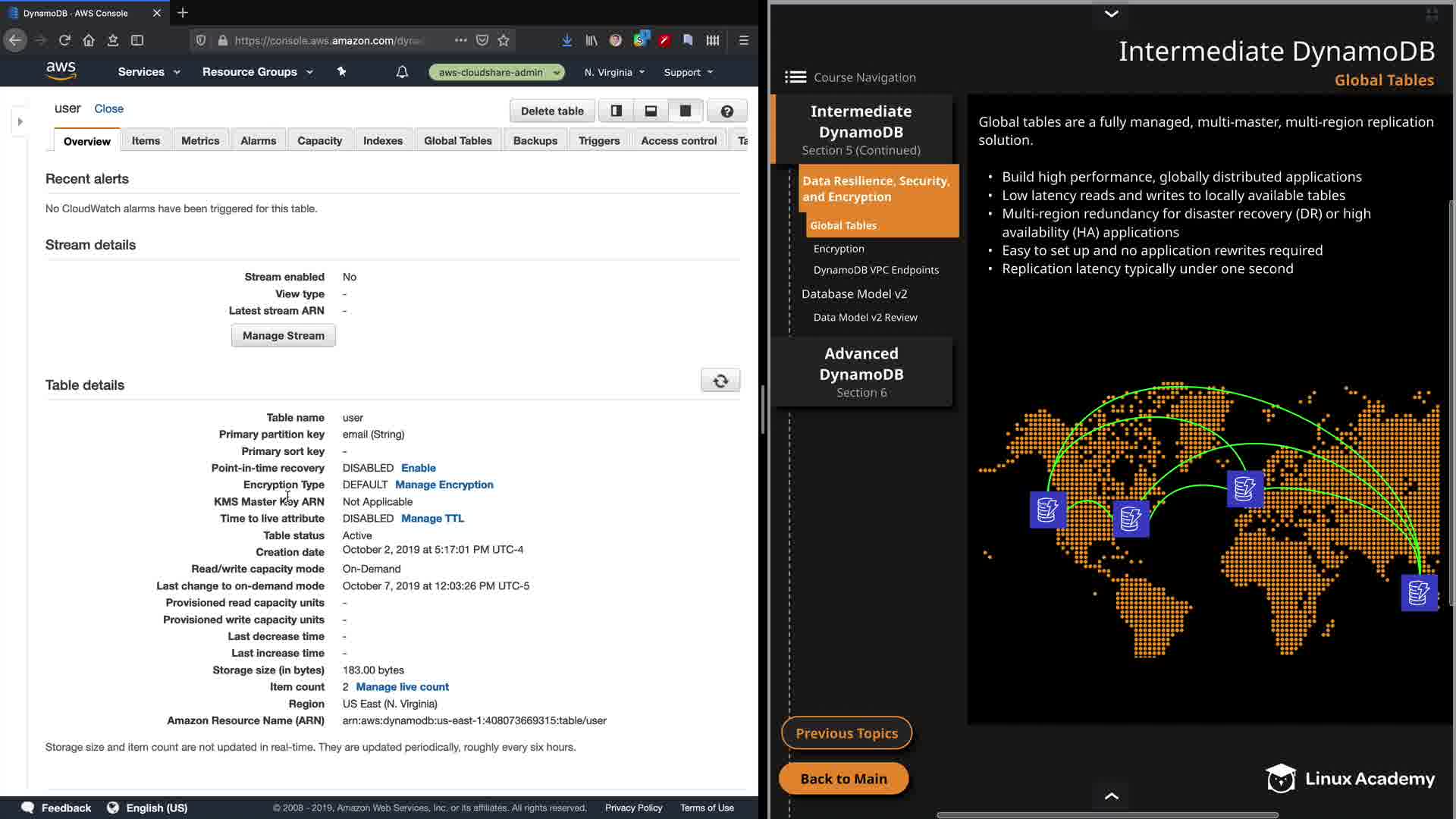Open the Global Tables tab
This screenshot has height=819, width=1456.
[x=457, y=141]
